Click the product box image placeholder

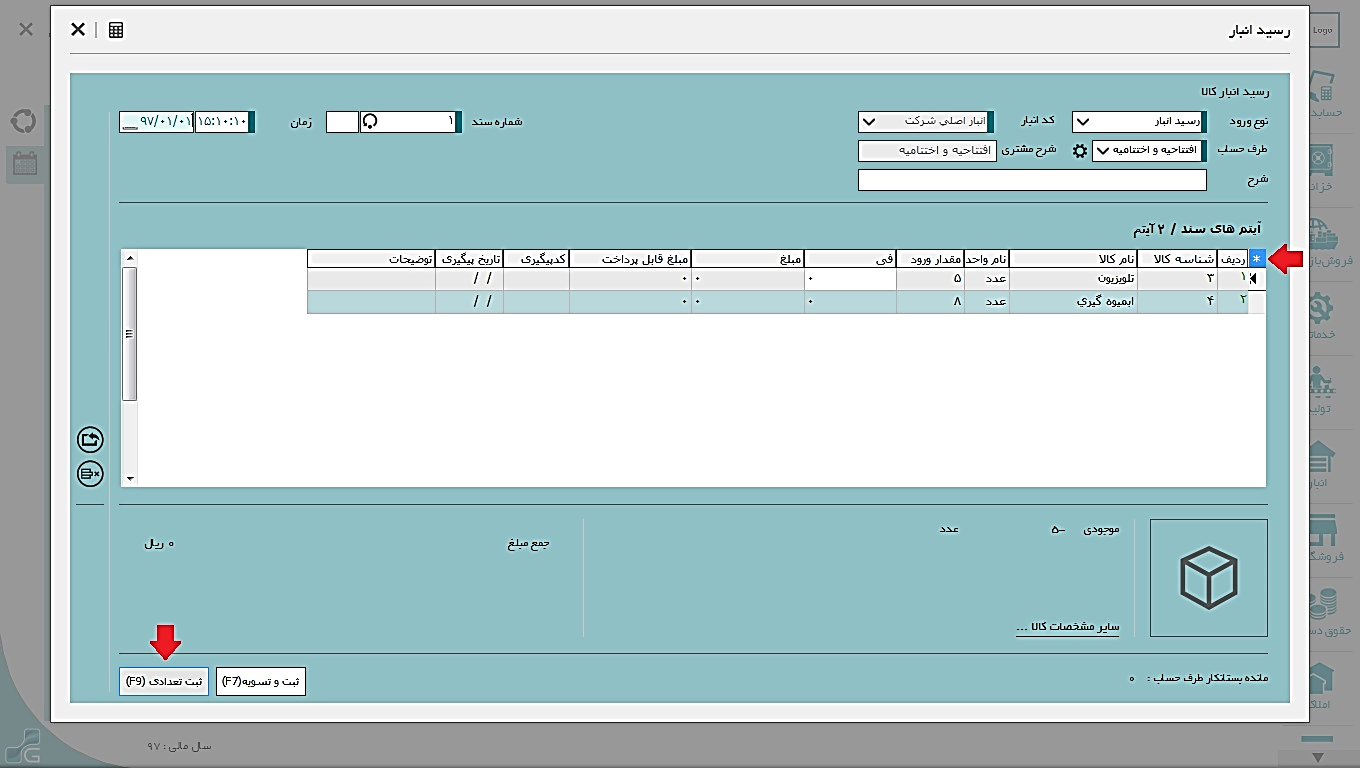point(1208,578)
